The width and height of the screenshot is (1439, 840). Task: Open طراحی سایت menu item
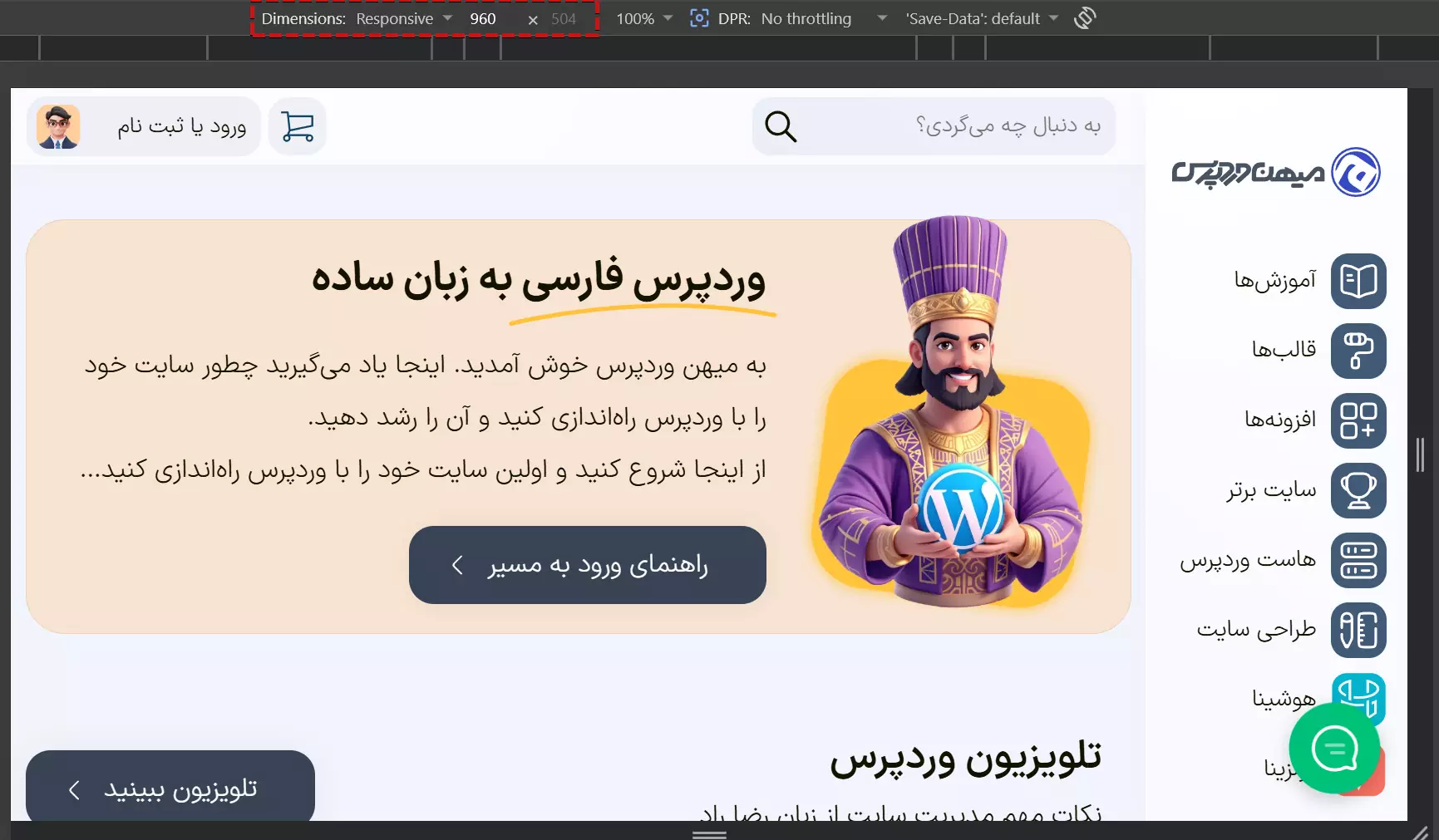[x=1256, y=630]
